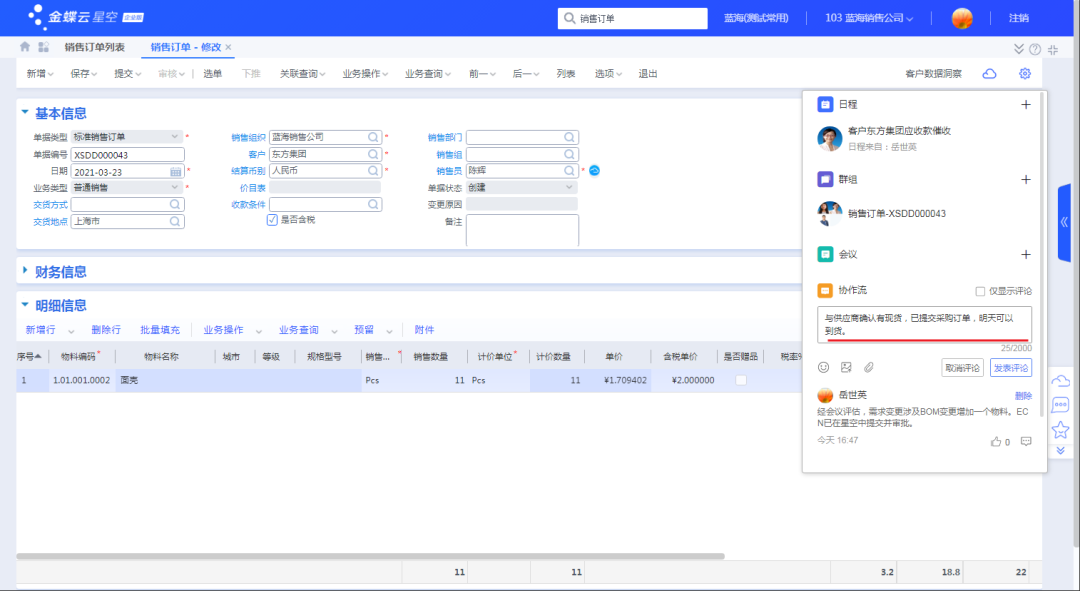The width and height of the screenshot is (1080, 591).
Task: Click the lookup icon in 交货地点 field
Action: click(x=175, y=221)
